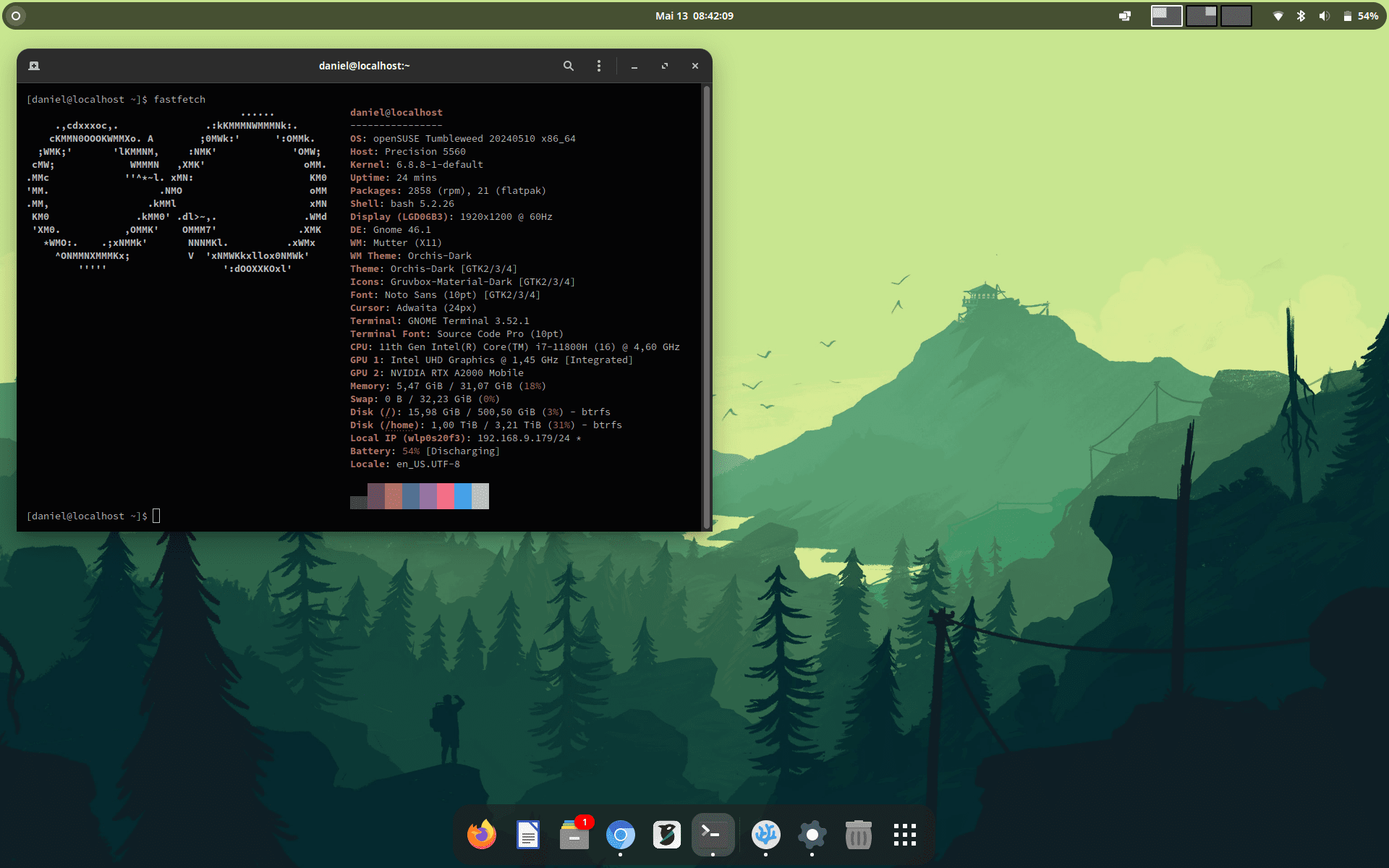Click the slate blue color block
Viewport: 1389px width, 868px height.
pyautogui.click(x=411, y=496)
